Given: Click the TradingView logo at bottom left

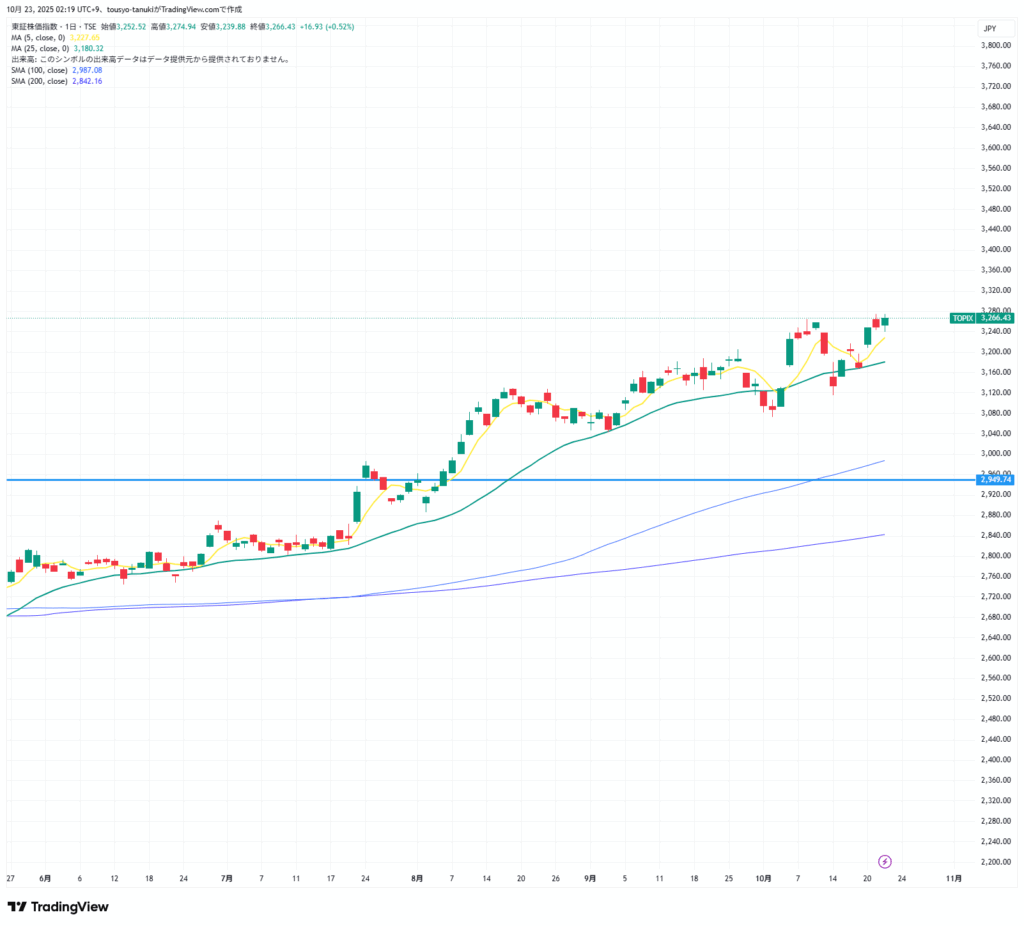Looking at the screenshot, I should 58,906.
